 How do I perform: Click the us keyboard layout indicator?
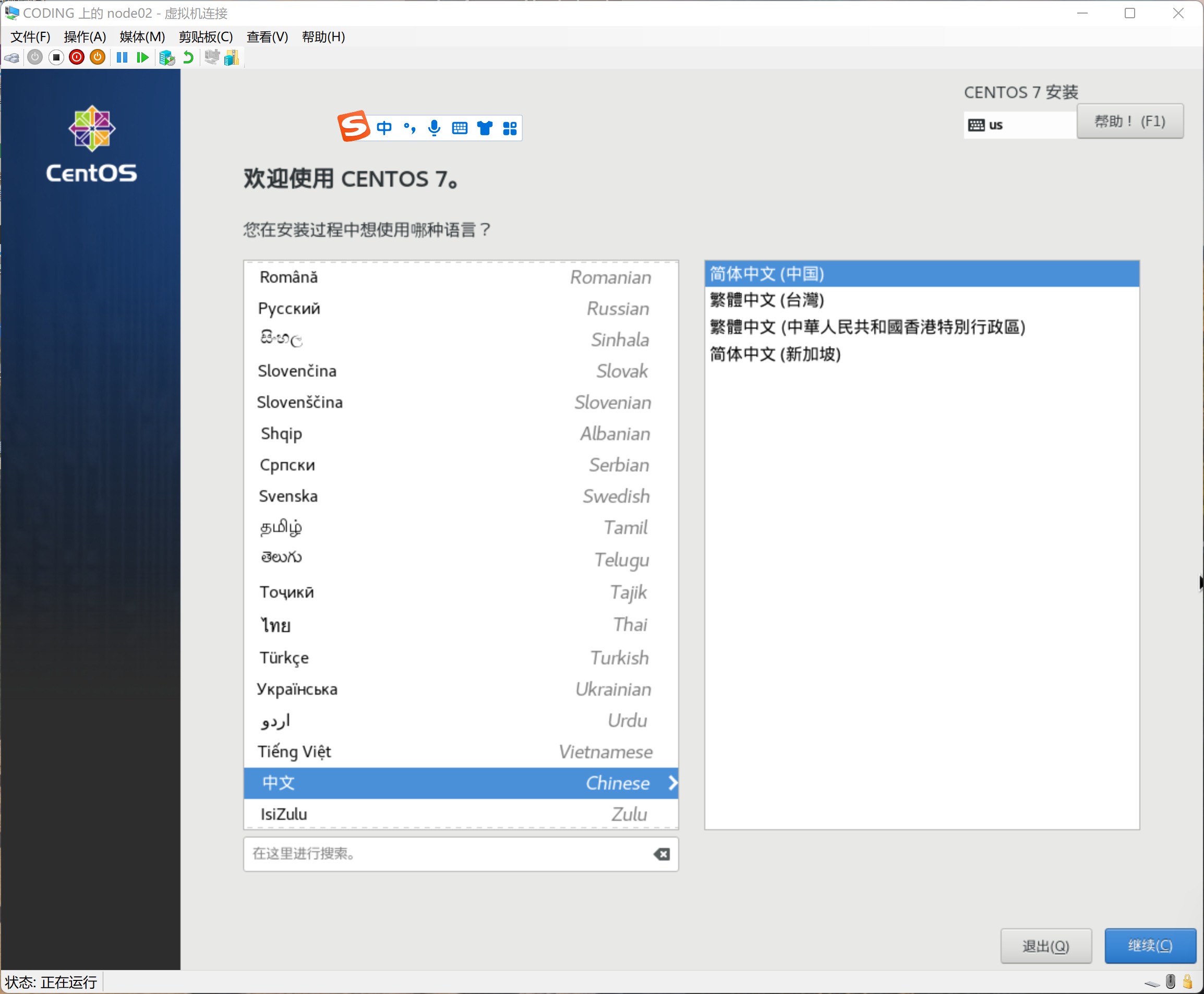tap(1019, 125)
